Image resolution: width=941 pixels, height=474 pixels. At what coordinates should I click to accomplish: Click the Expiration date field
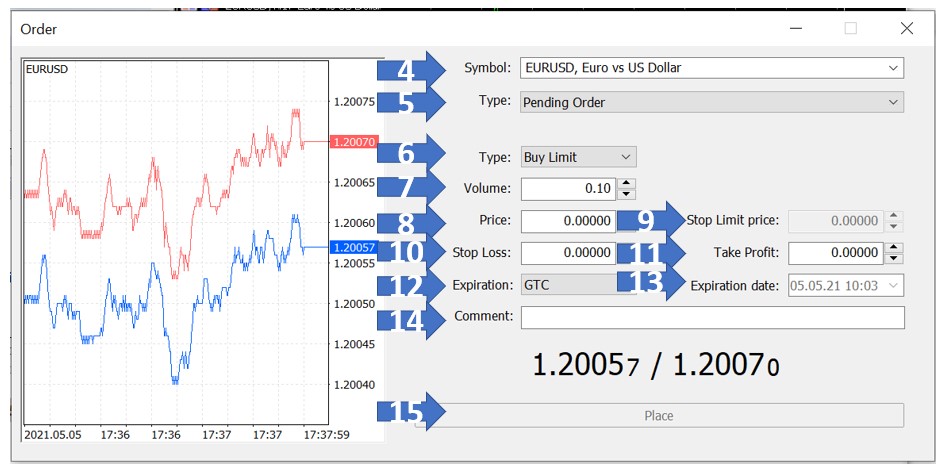pyautogui.click(x=845, y=285)
